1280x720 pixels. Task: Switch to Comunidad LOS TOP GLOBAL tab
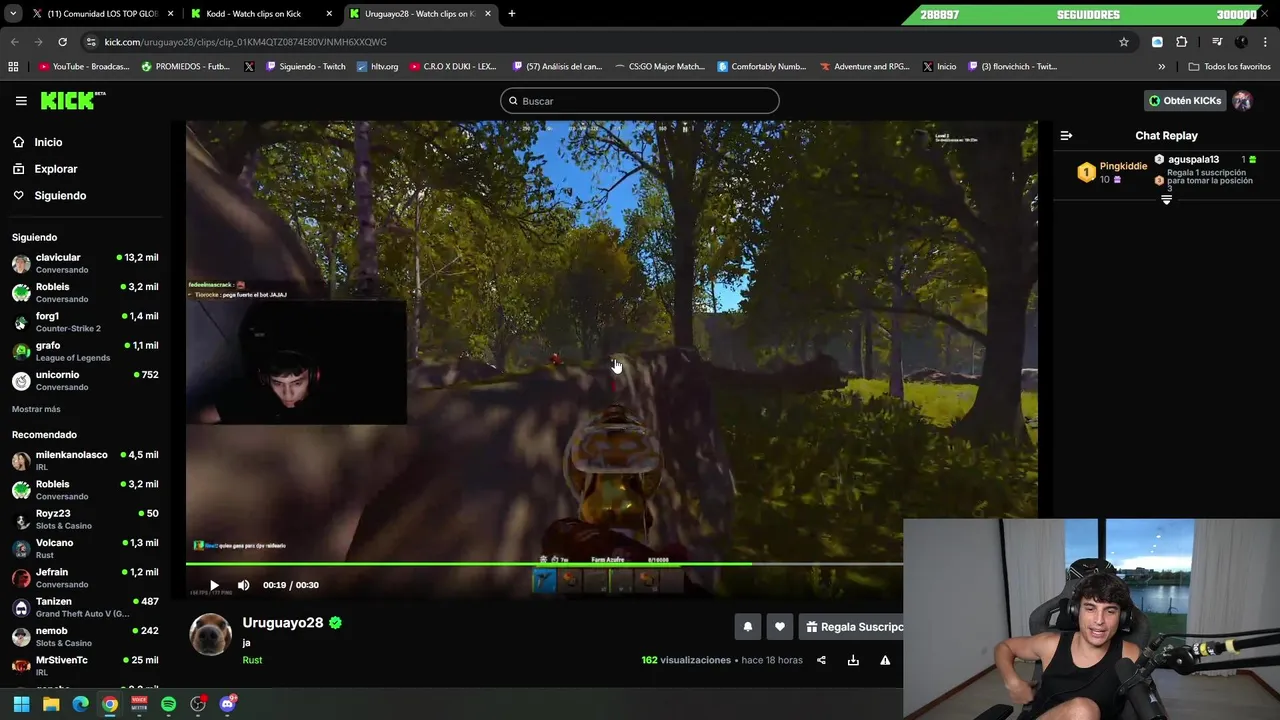tap(100, 14)
